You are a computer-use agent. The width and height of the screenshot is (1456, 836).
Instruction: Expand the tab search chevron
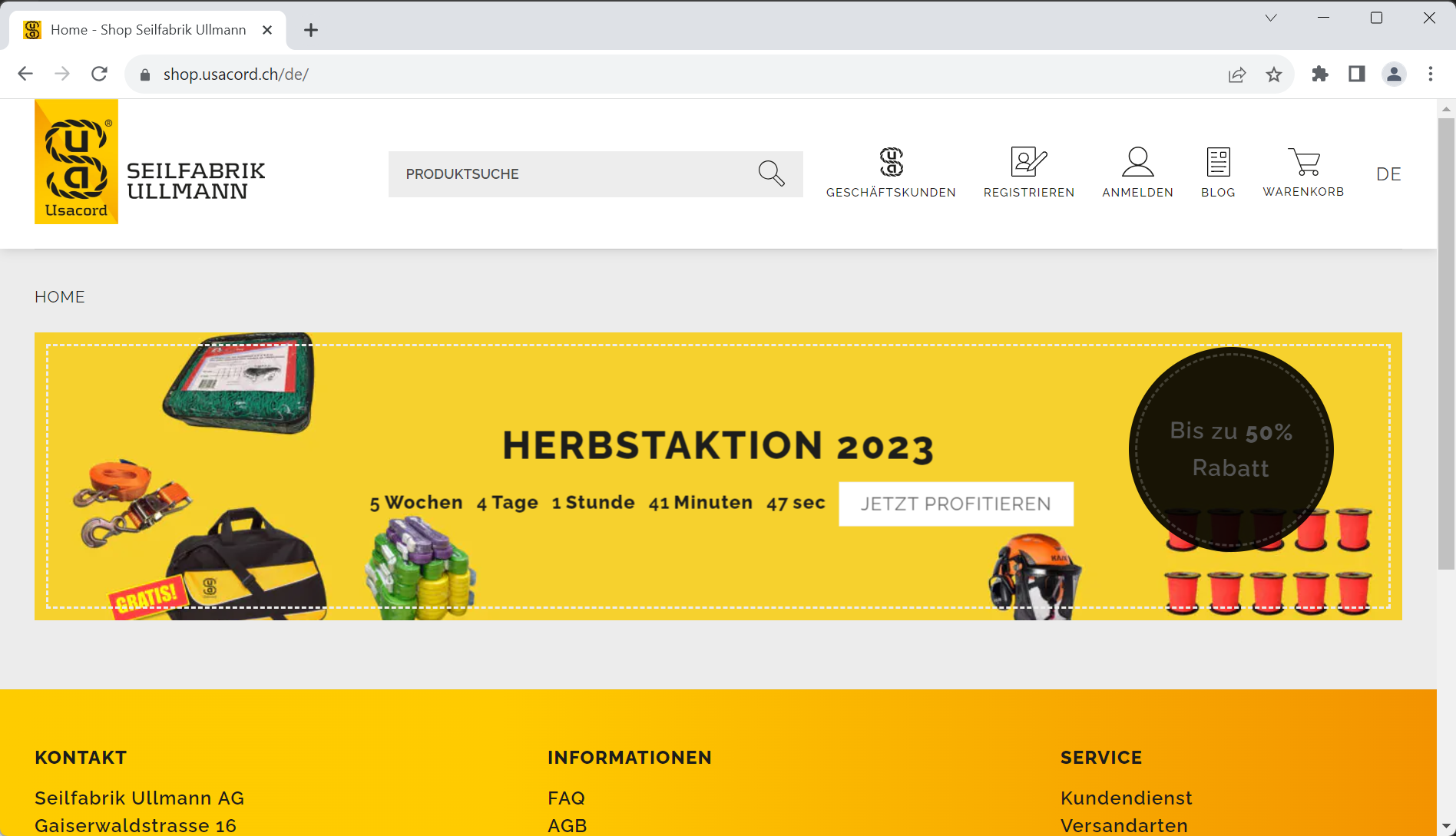[x=1271, y=18]
